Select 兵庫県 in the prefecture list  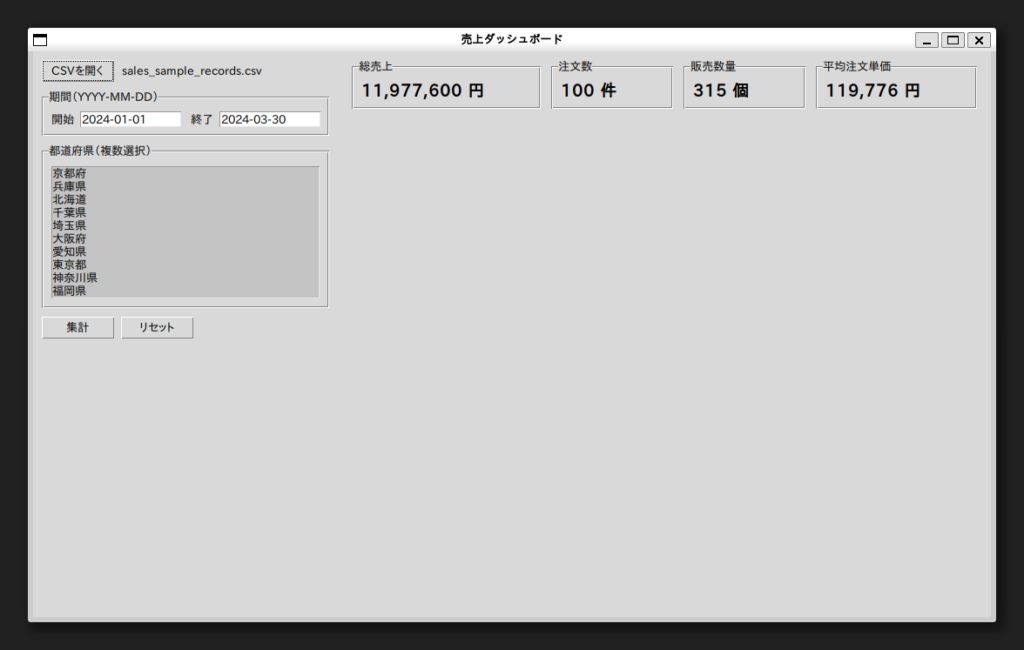[x=70, y=187]
